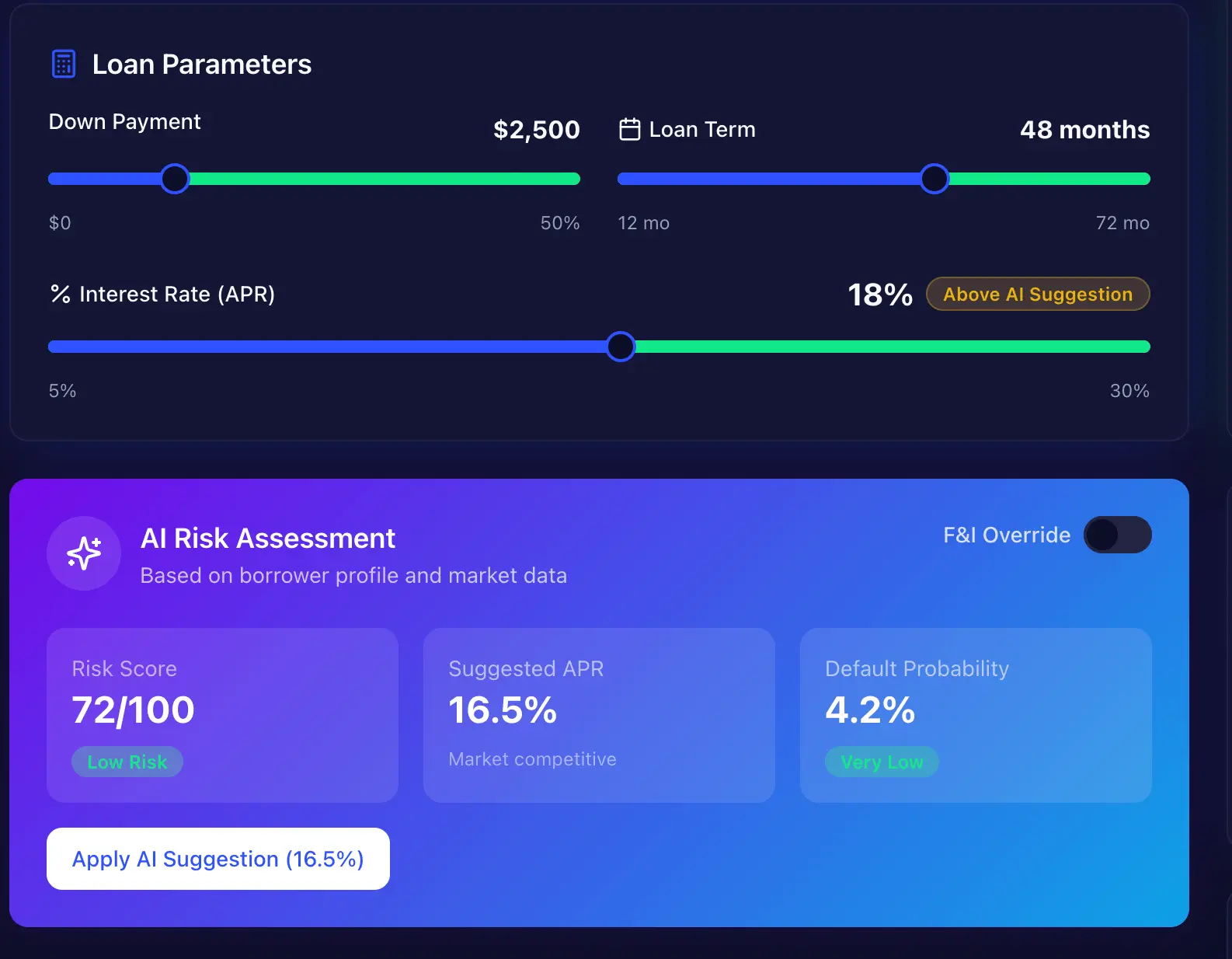Click the Down Payment slider handle

175,179
